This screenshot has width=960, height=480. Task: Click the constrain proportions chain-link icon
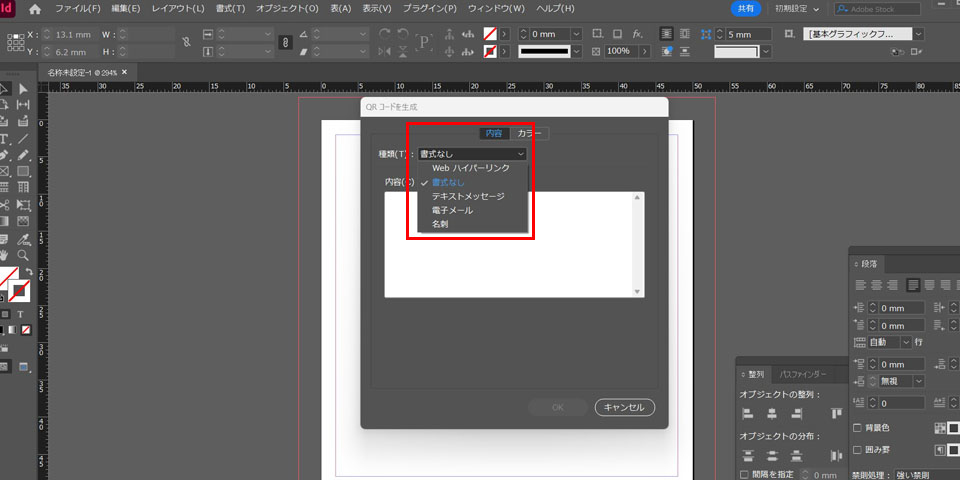(283, 43)
